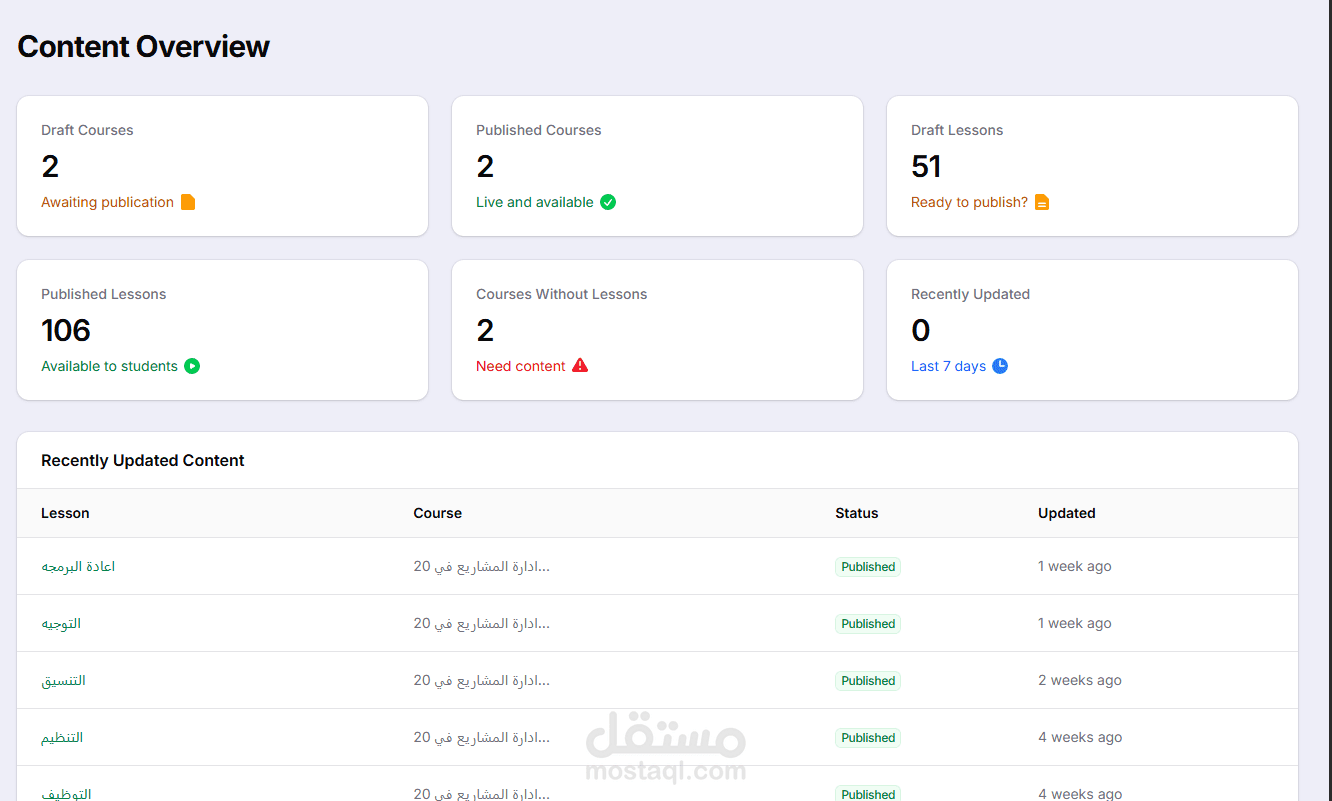1332x801 pixels.
Task: Click the orange note icon beside Ready to publish?
Action: (x=1042, y=202)
